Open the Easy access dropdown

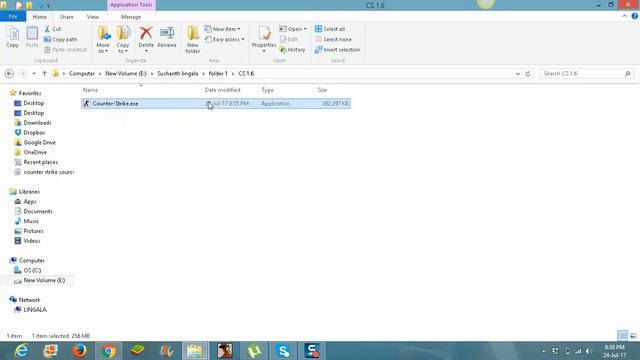point(224,39)
